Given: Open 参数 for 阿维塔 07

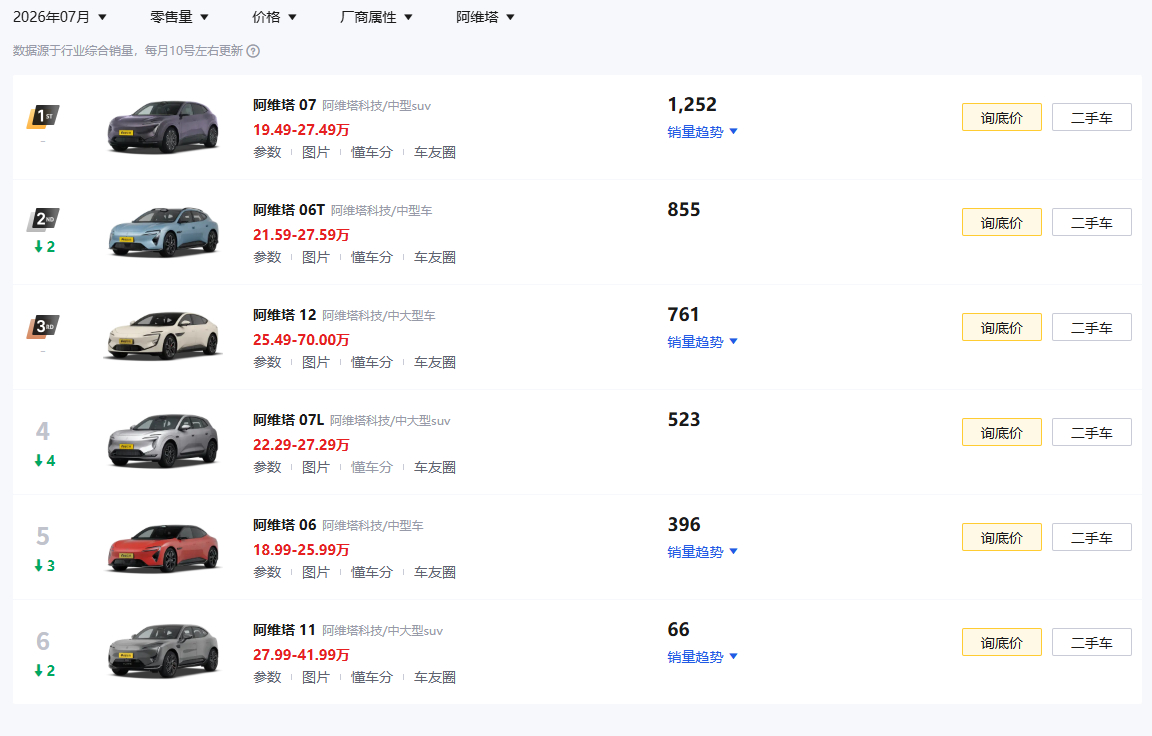Looking at the screenshot, I should 267,152.
